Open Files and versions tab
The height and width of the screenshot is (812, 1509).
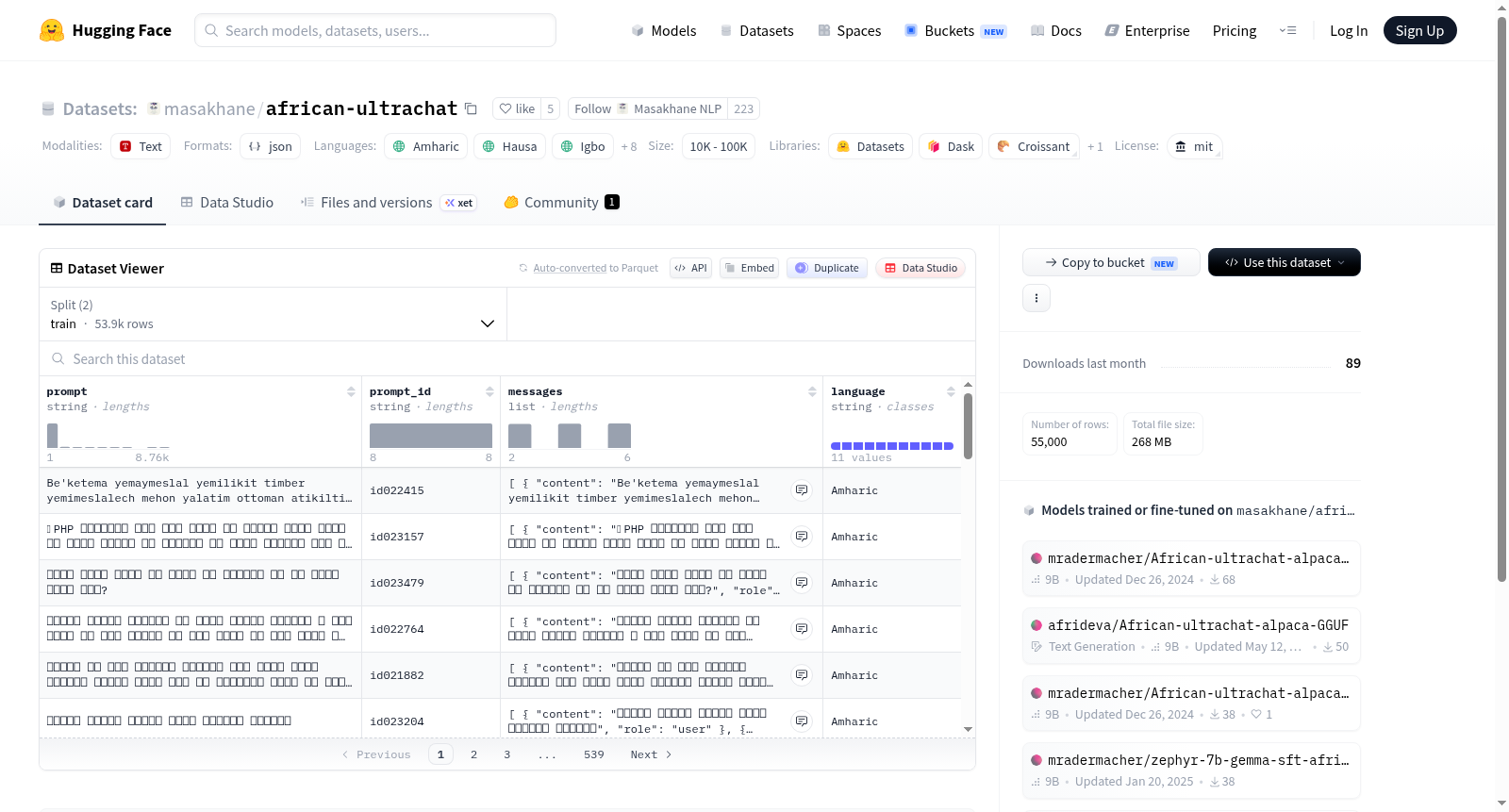(389, 202)
